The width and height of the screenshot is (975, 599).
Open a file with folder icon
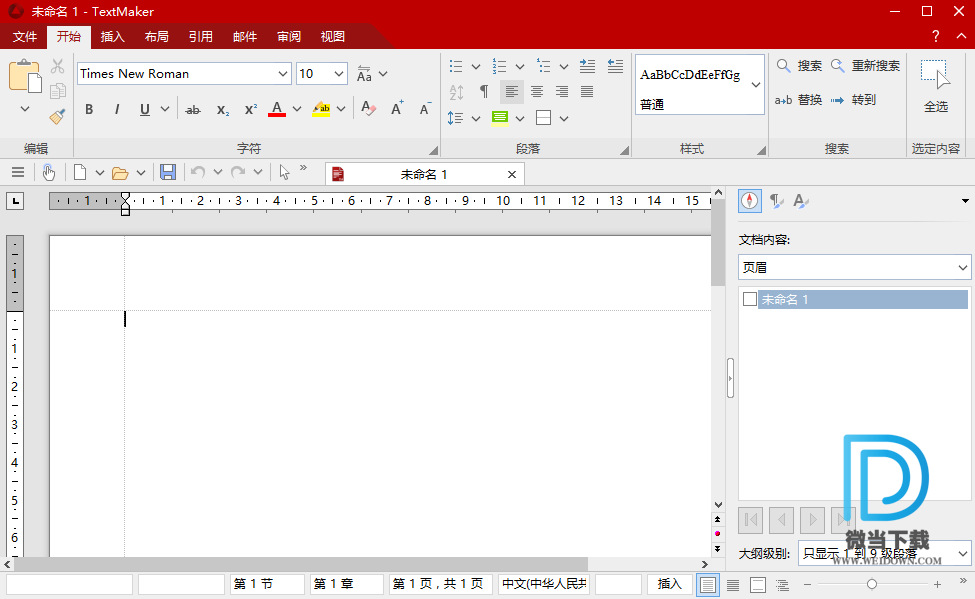point(120,173)
